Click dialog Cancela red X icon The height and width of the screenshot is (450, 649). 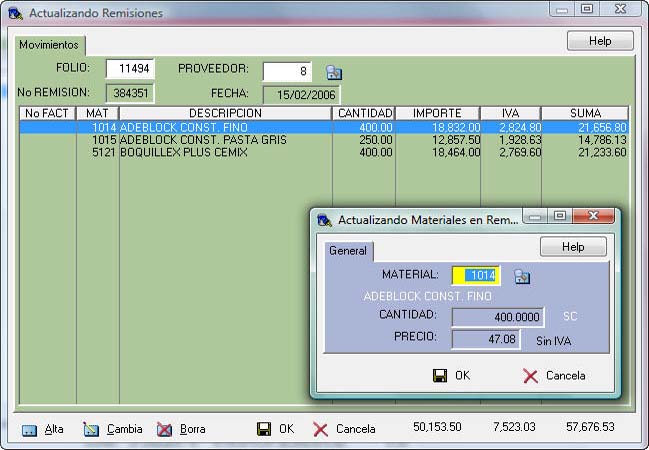(530, 376)
